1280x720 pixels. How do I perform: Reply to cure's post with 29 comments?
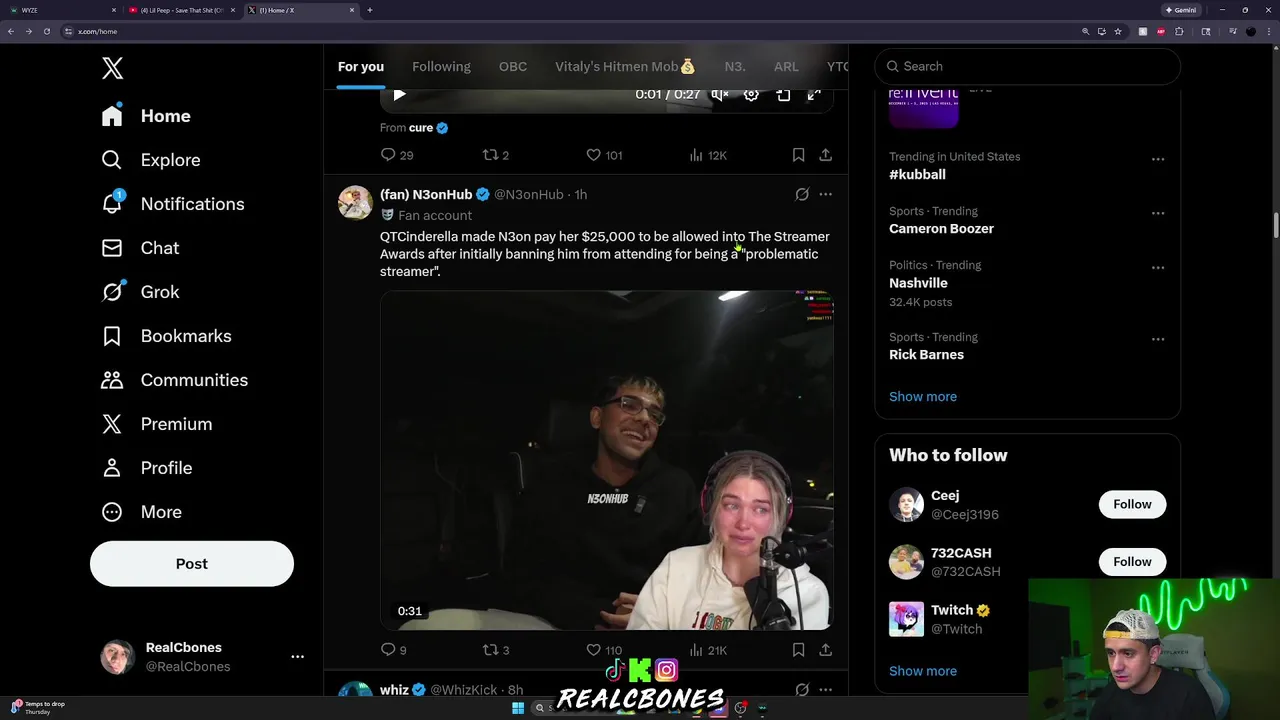pyautogui.click(x=397, y=155)
